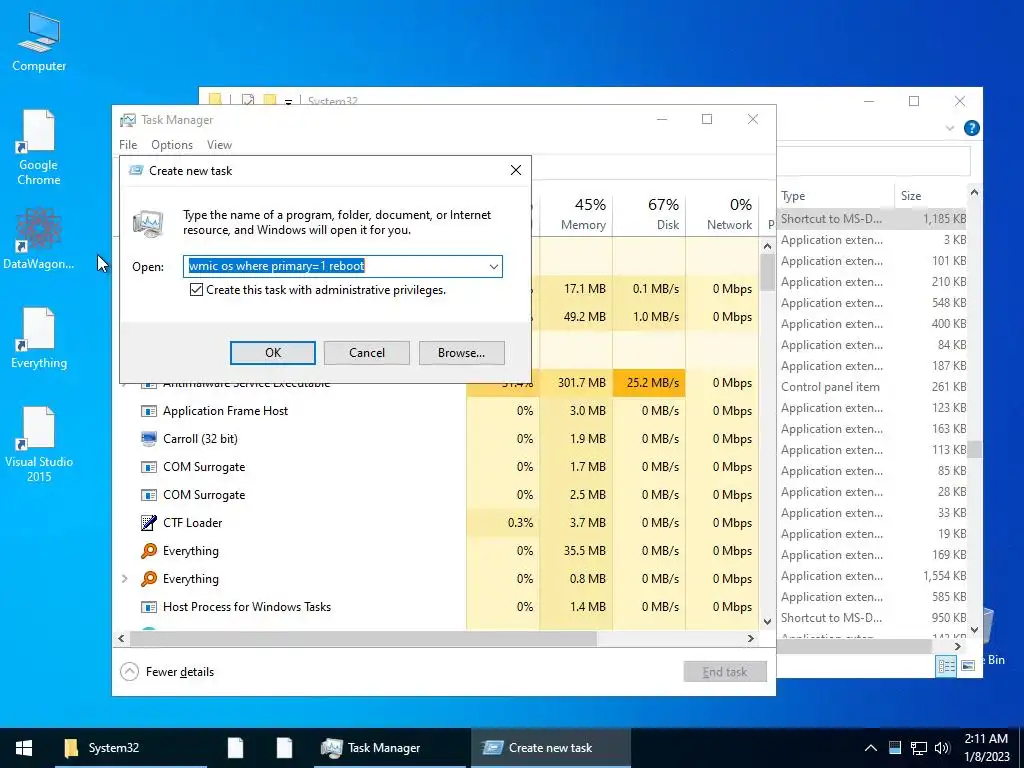Click Explorer vertical scrollbar thumb
Screen dimensions: 1024x768
pos(974,449)
